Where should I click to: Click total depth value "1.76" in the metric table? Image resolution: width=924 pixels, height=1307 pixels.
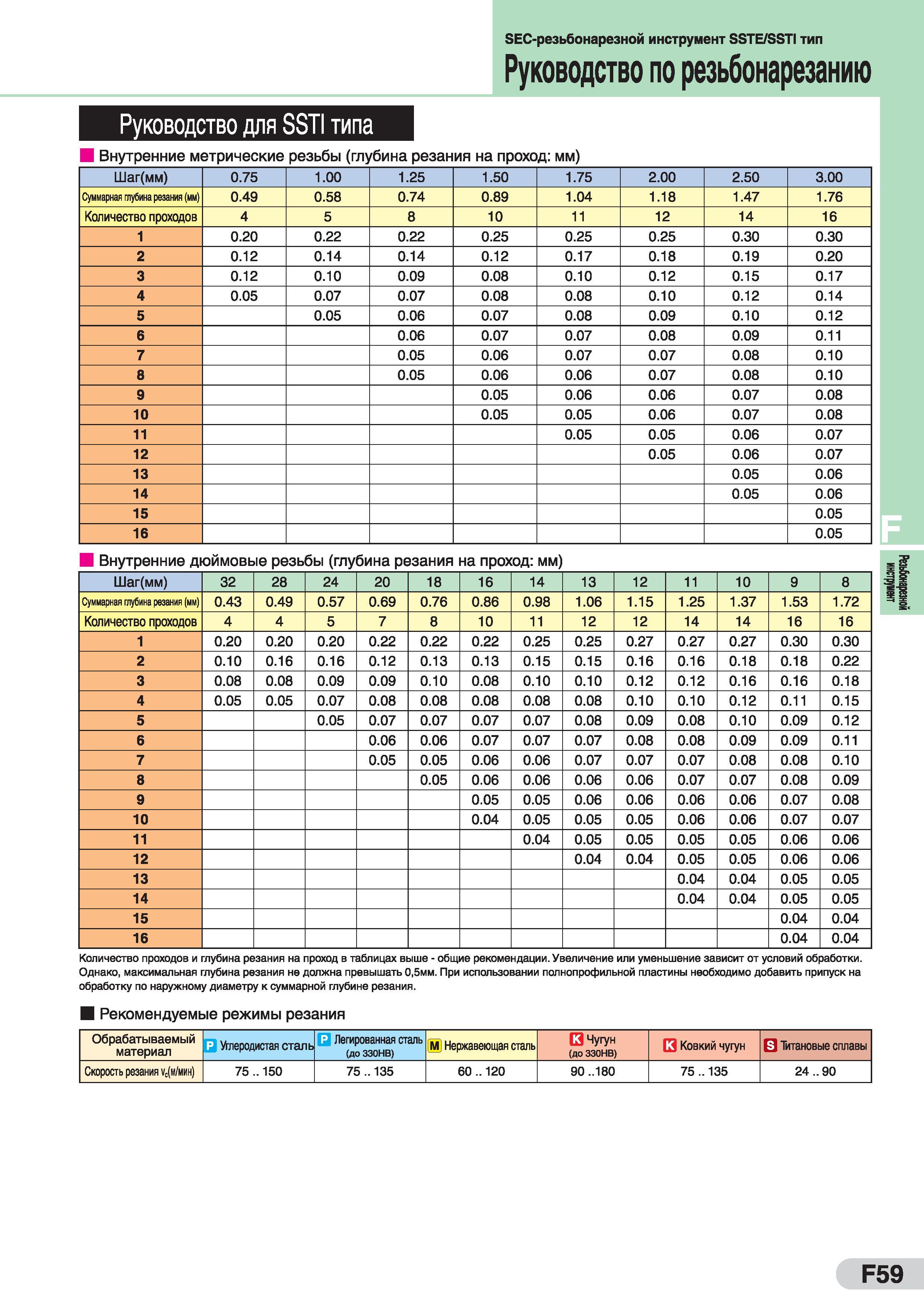pos(829,197)
